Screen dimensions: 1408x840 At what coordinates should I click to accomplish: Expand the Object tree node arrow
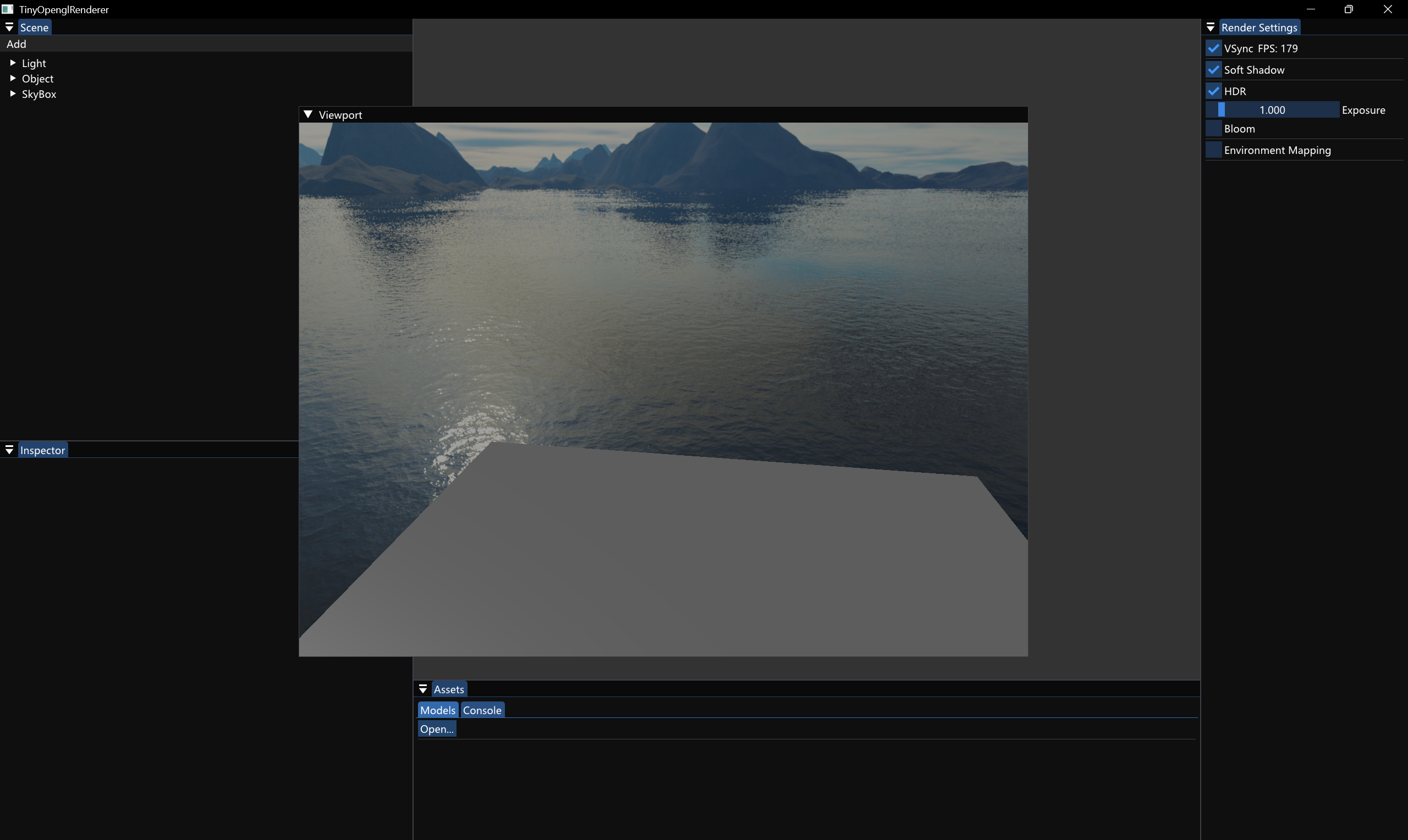click(x=13, y=78)
